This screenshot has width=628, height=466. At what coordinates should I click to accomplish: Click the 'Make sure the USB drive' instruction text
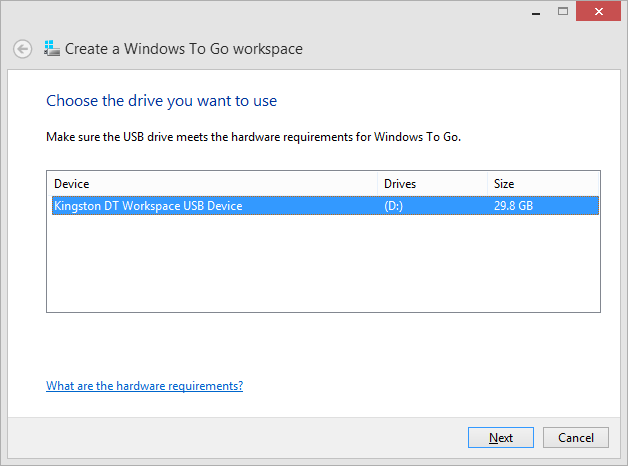click(253, 136)
